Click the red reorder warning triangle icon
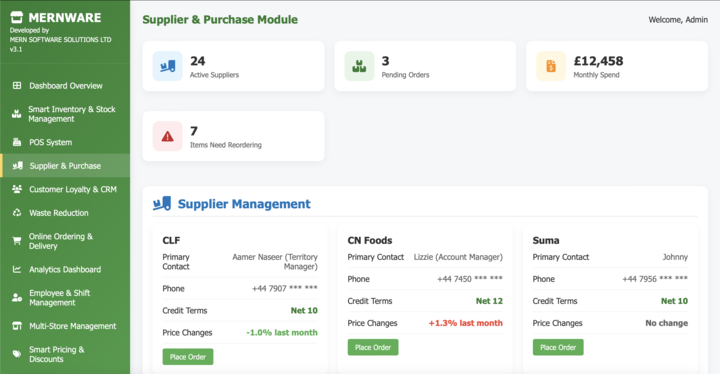Viewport: 720px width, 374px height. click(168, 136)
